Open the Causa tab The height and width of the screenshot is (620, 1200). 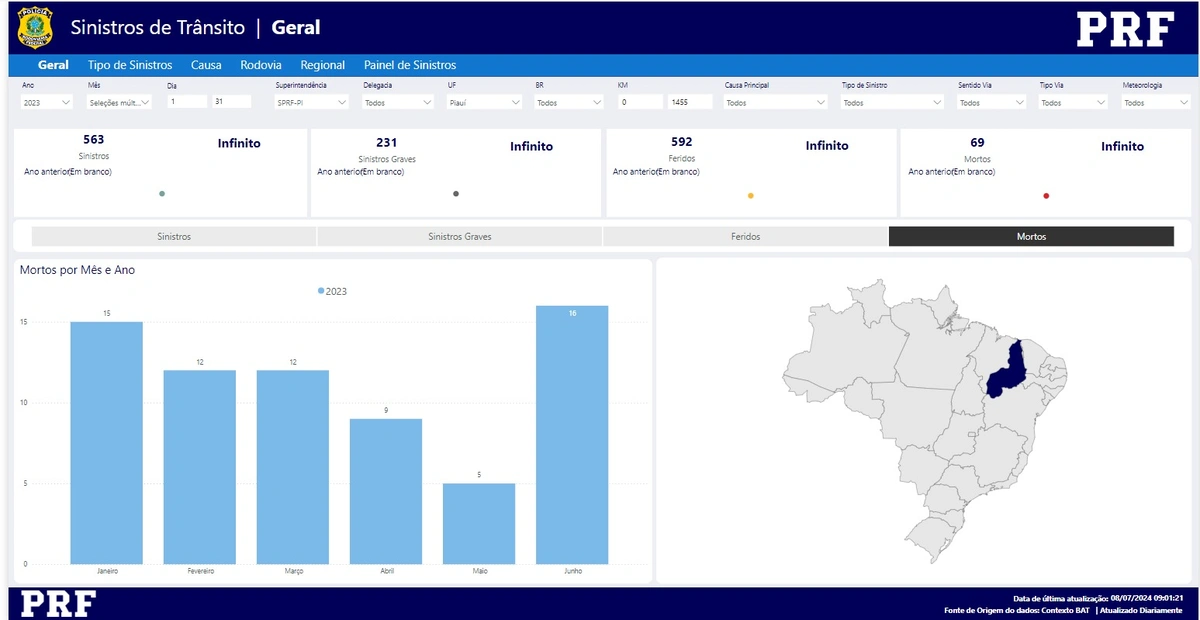tap(206, 65)
